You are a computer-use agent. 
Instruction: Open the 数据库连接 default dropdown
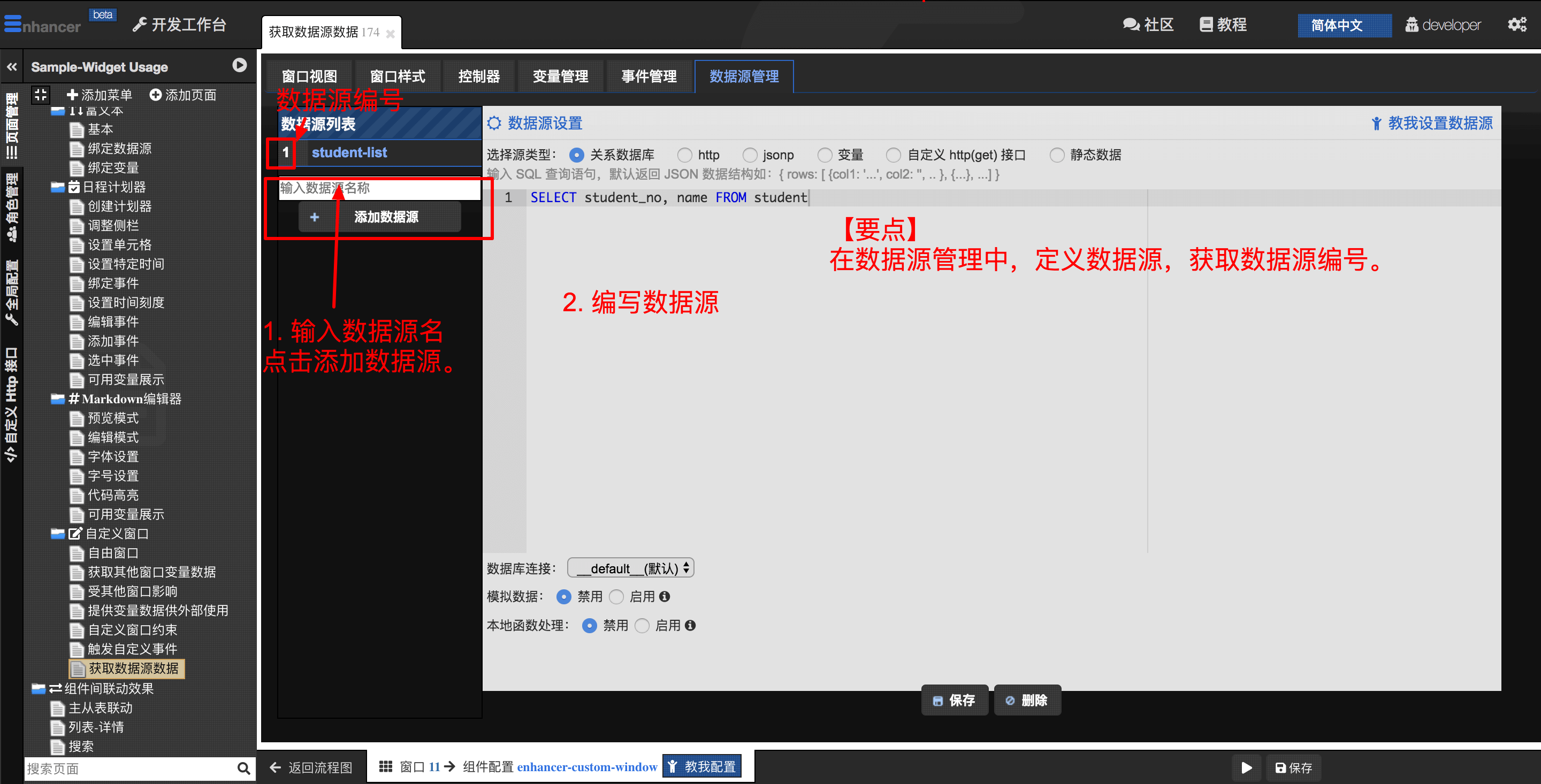pyautogui.click(x=630, y=567)
